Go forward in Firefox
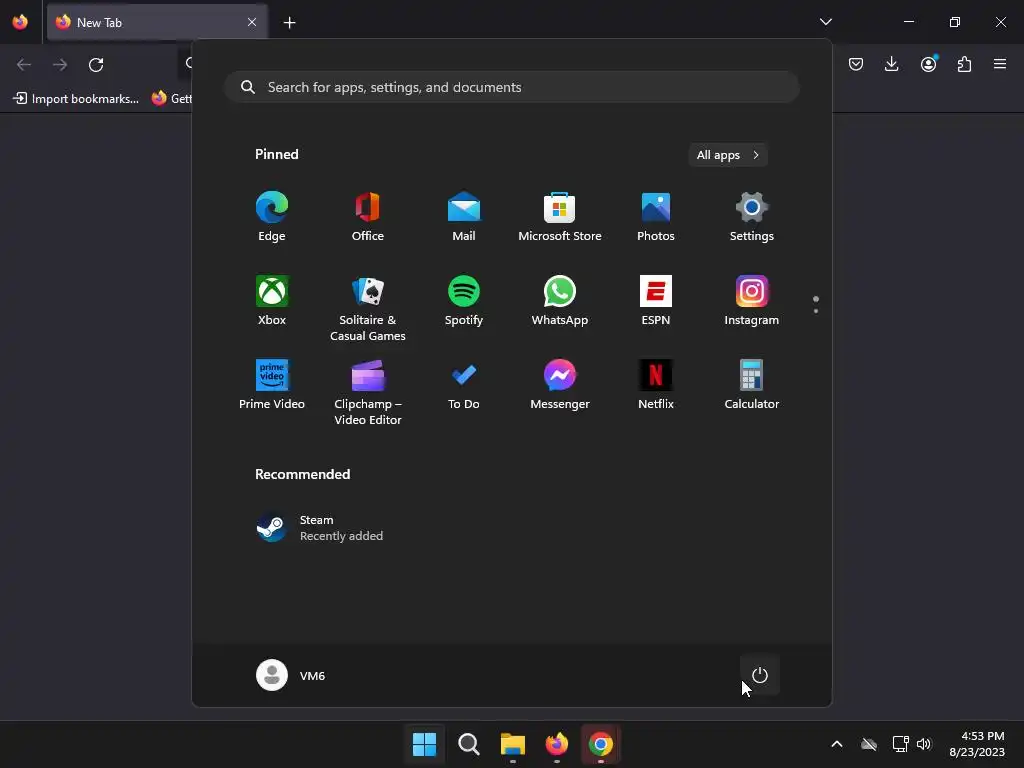Image resolution: width=1024 pixels, height=768 pixels. (x=60, y=64)
